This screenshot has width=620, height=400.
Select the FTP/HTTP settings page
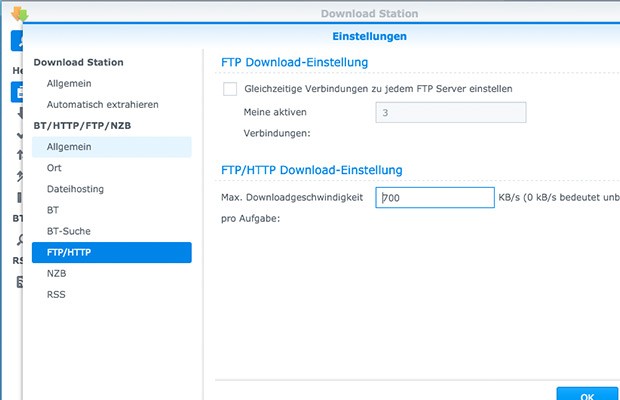pyautogui.click(x=112, y=252)
